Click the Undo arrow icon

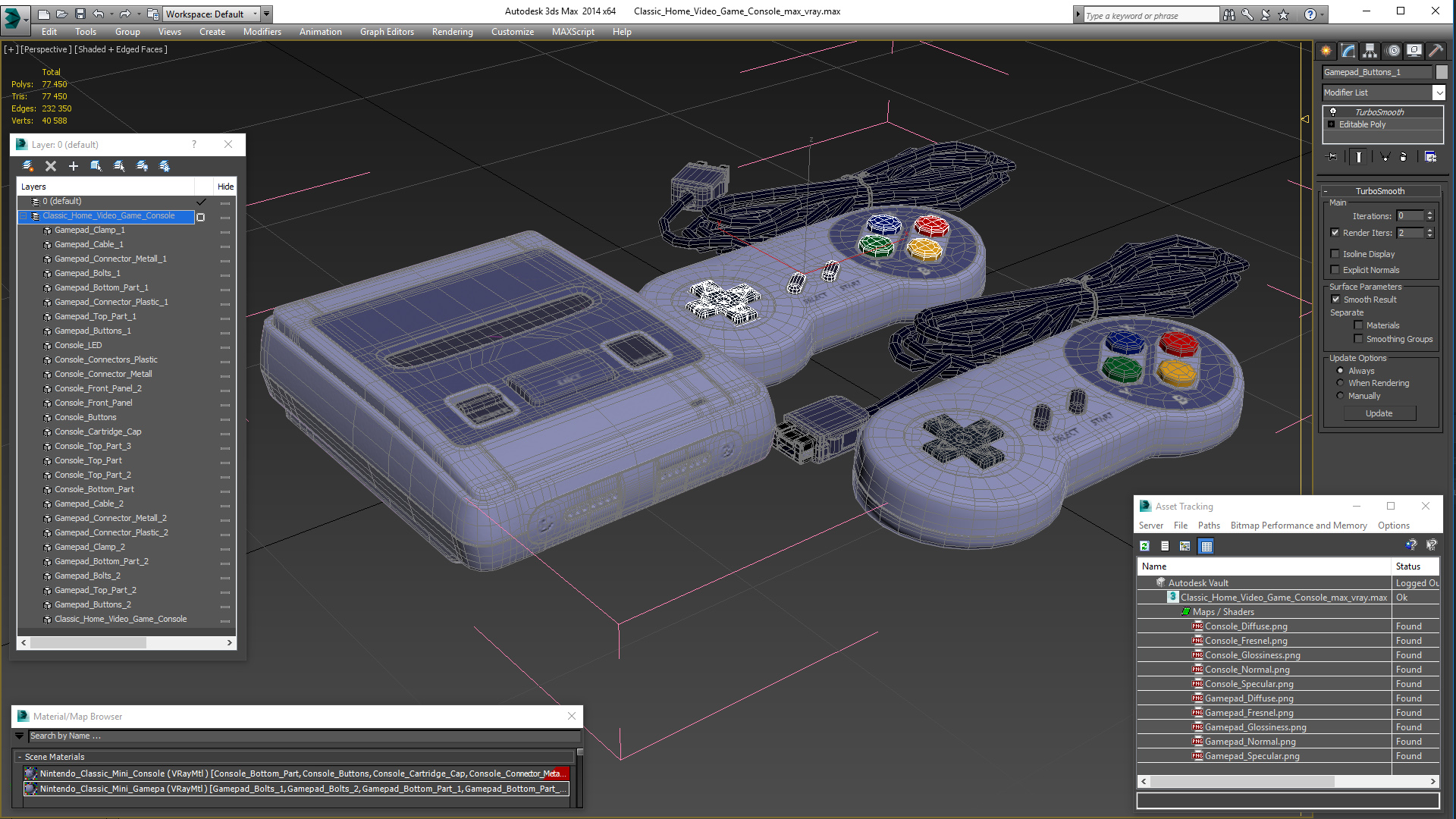(98, 14)
